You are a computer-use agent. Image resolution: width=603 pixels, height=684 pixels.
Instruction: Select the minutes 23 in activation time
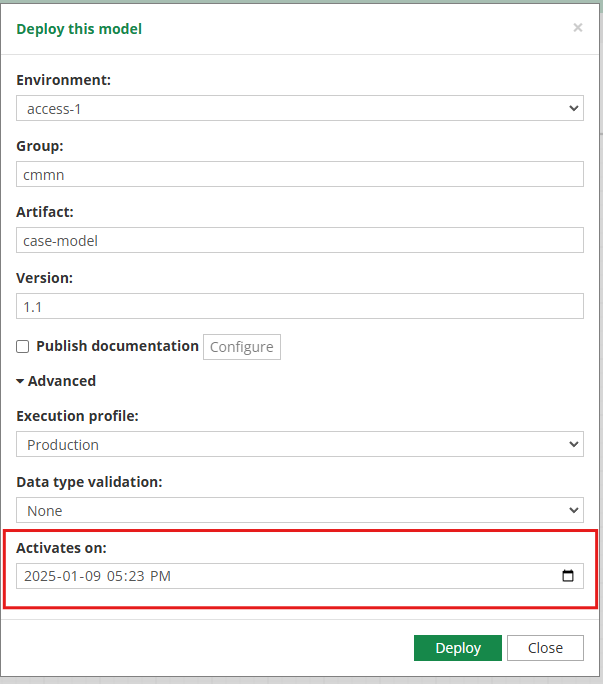[x=137, y=576]
